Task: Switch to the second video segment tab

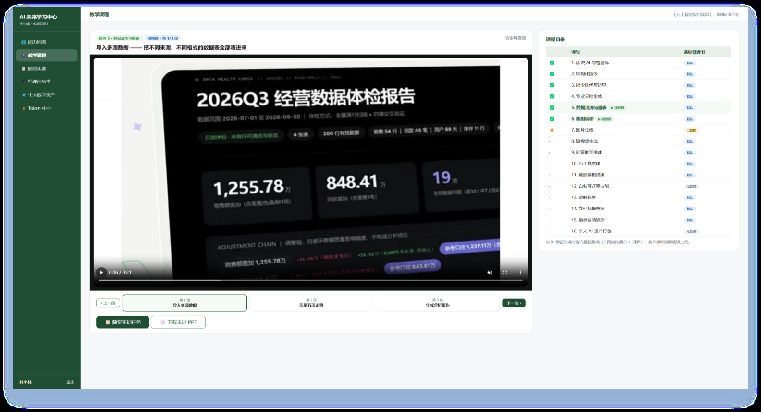Action: click(x=311, y=303)
